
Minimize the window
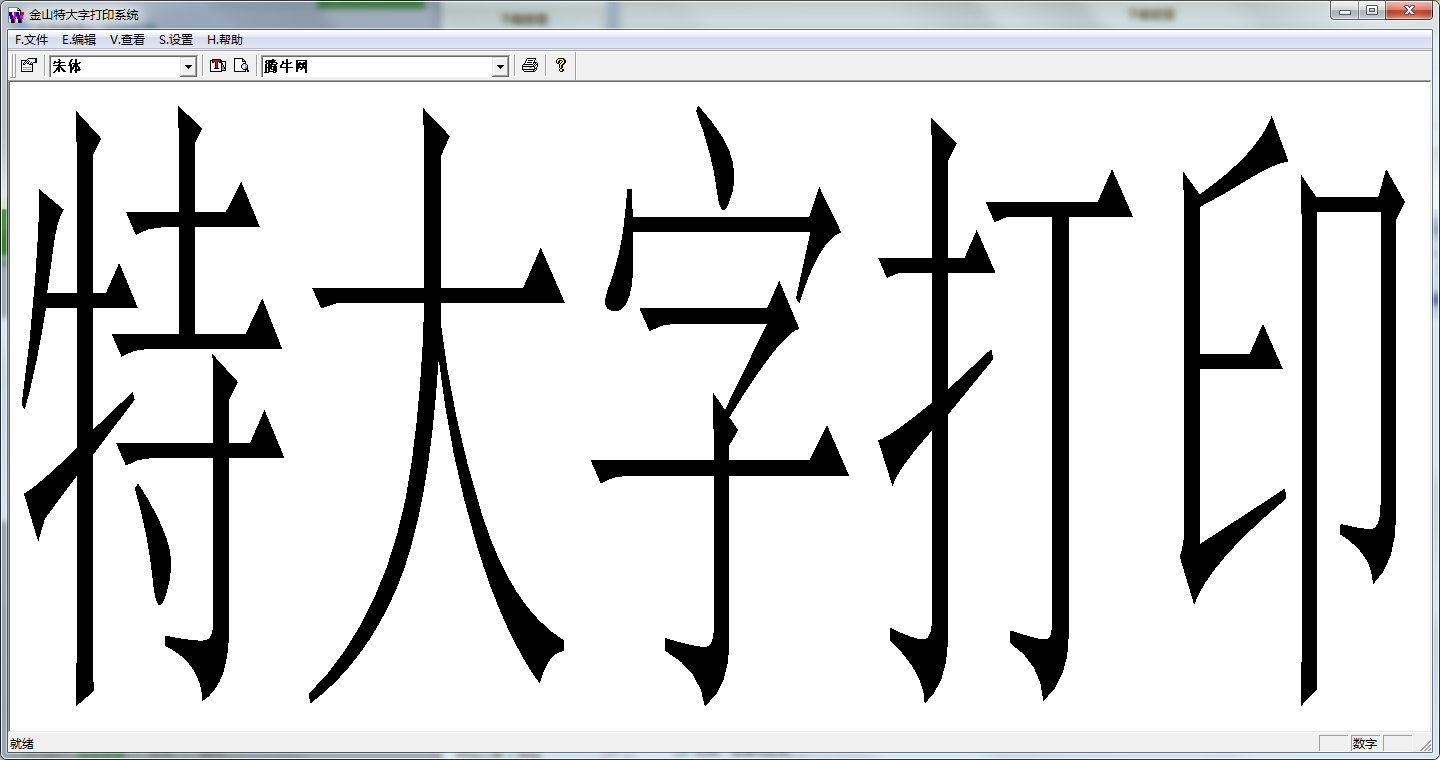coord(1344,10)
